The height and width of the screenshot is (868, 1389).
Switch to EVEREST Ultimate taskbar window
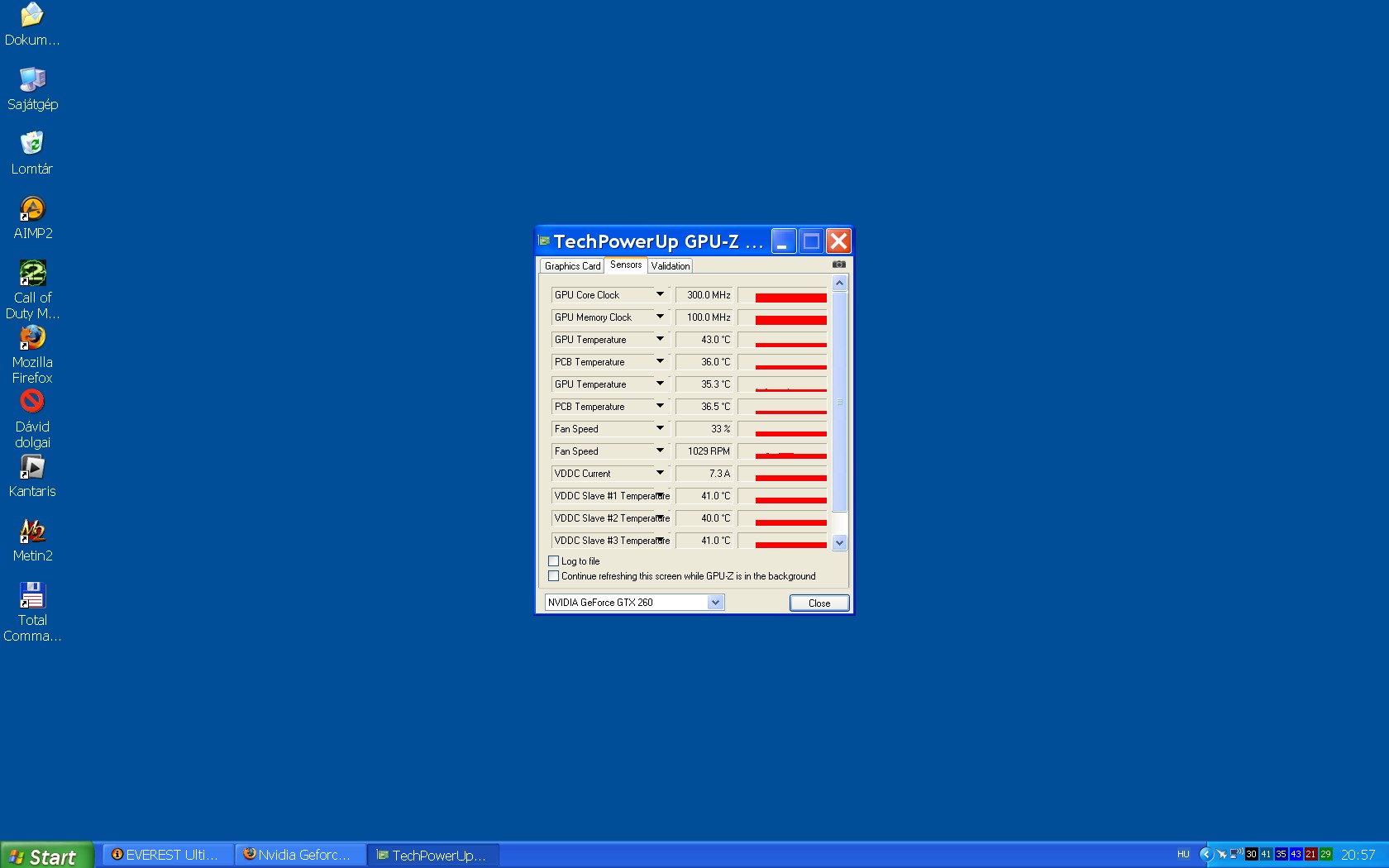point(168,855)
